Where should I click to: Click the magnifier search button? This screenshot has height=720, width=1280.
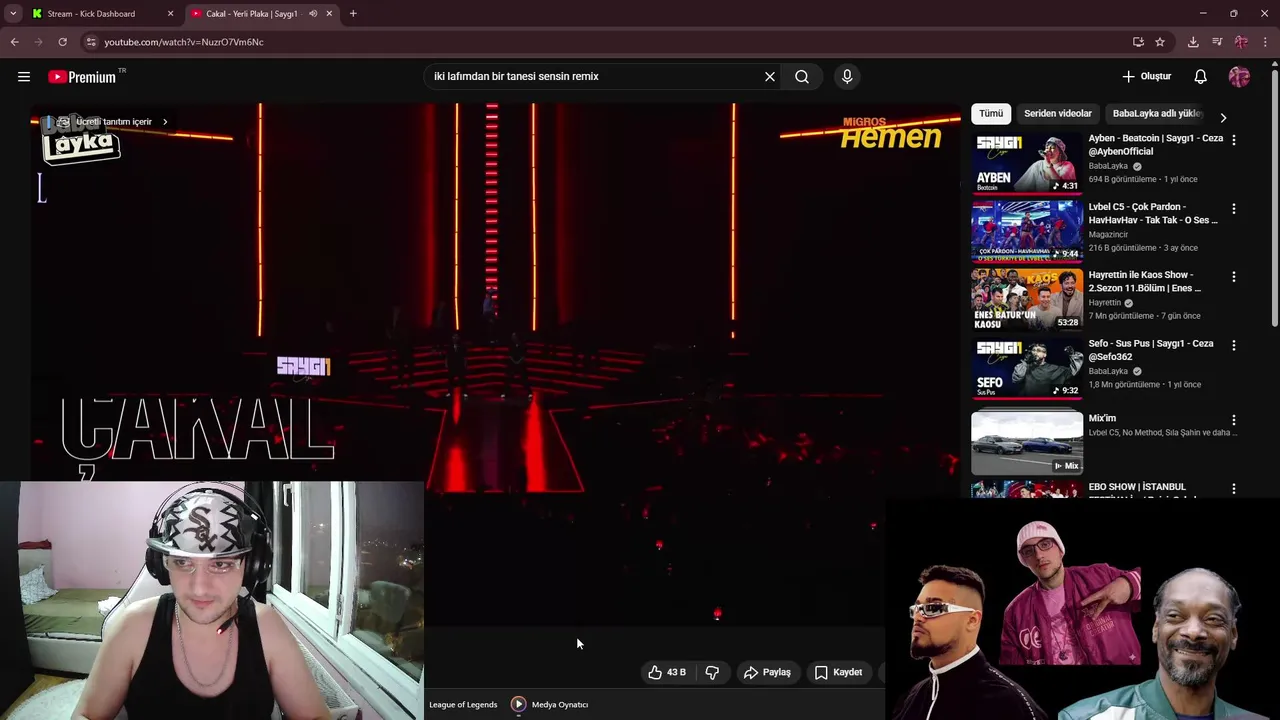[802, 77]
